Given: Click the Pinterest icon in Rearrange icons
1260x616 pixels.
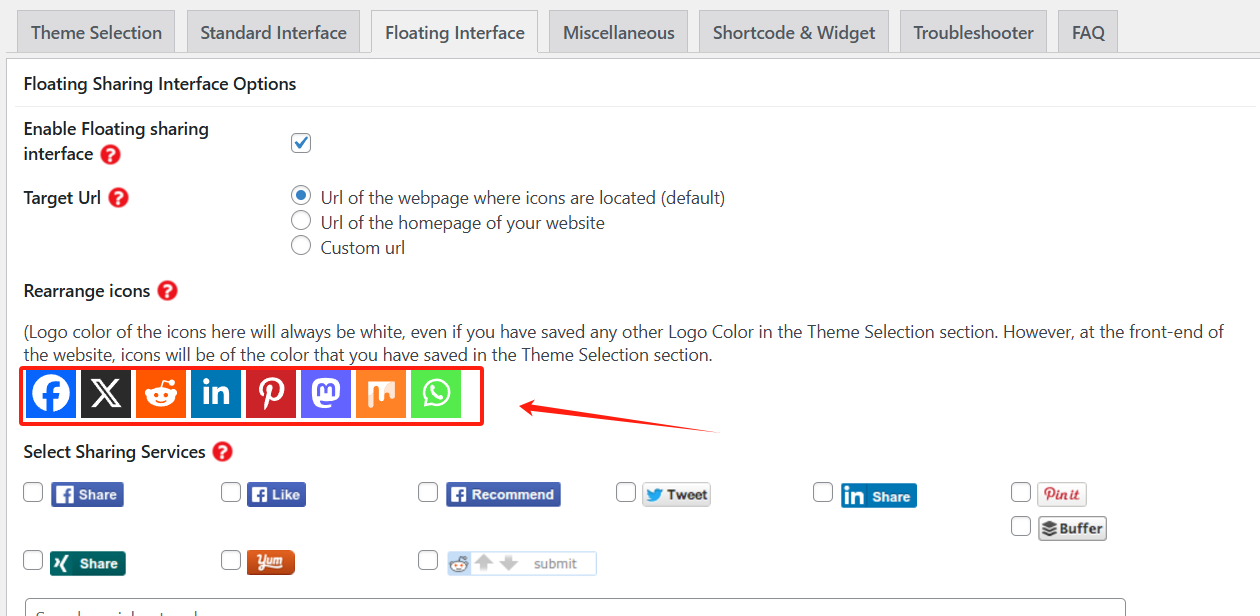Looking at the screenshot, I should coord(270,393).
